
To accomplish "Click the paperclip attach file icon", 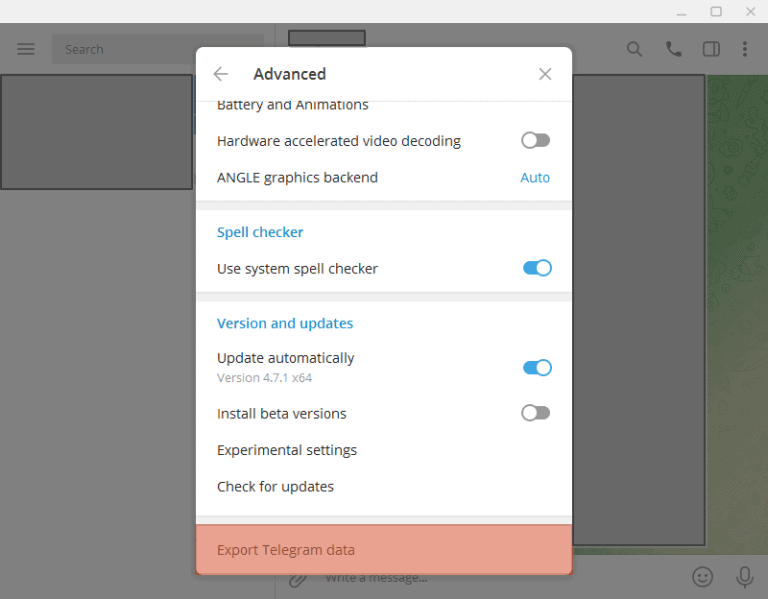I will pos(297,578).
